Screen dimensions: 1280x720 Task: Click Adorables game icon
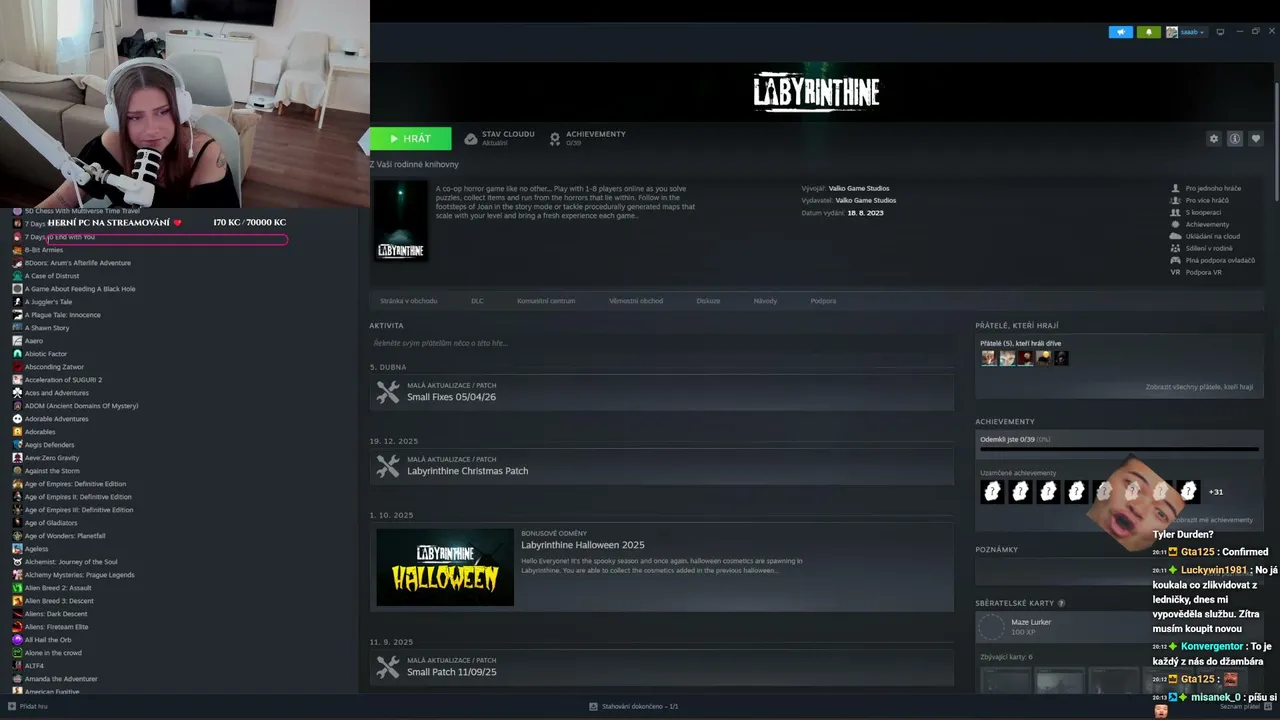(x=17, y=432)
